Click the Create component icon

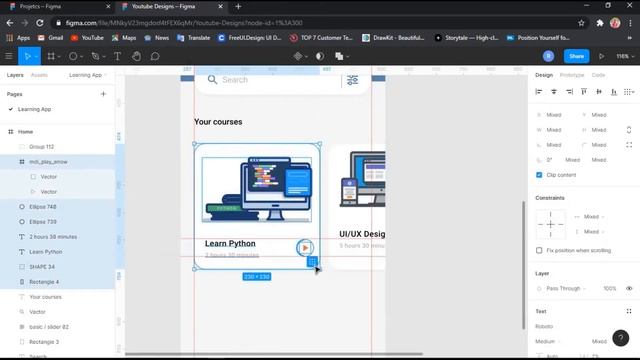click(x=298, y=56)
